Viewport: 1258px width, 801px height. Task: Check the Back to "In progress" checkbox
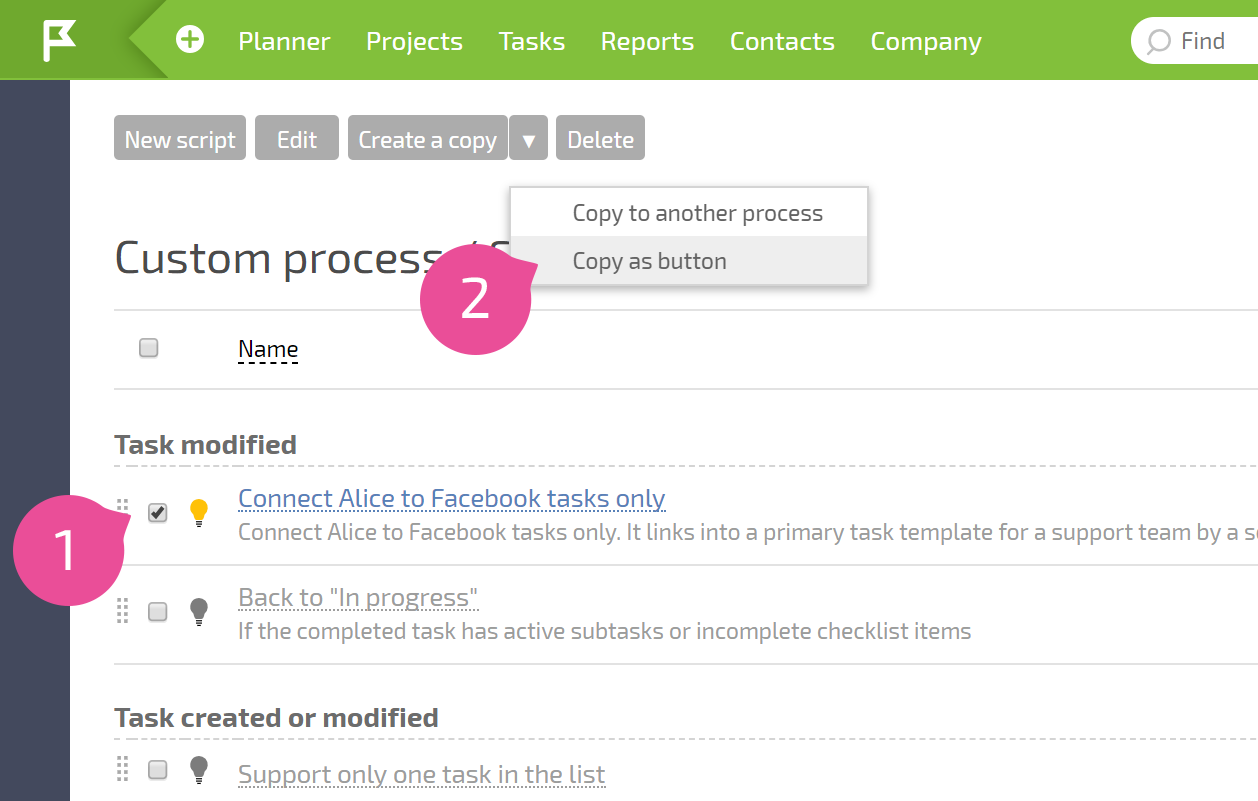[158, 612]
